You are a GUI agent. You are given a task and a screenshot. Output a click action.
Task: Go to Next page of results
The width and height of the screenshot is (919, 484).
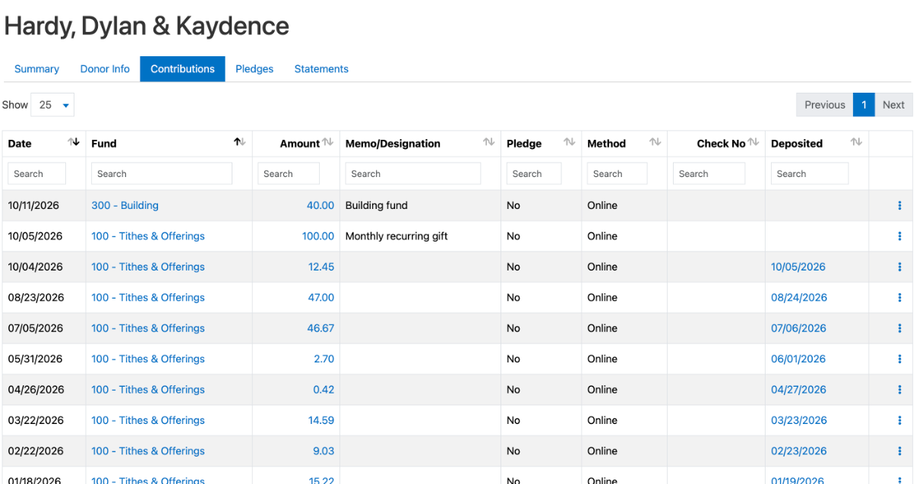[894, 105]
